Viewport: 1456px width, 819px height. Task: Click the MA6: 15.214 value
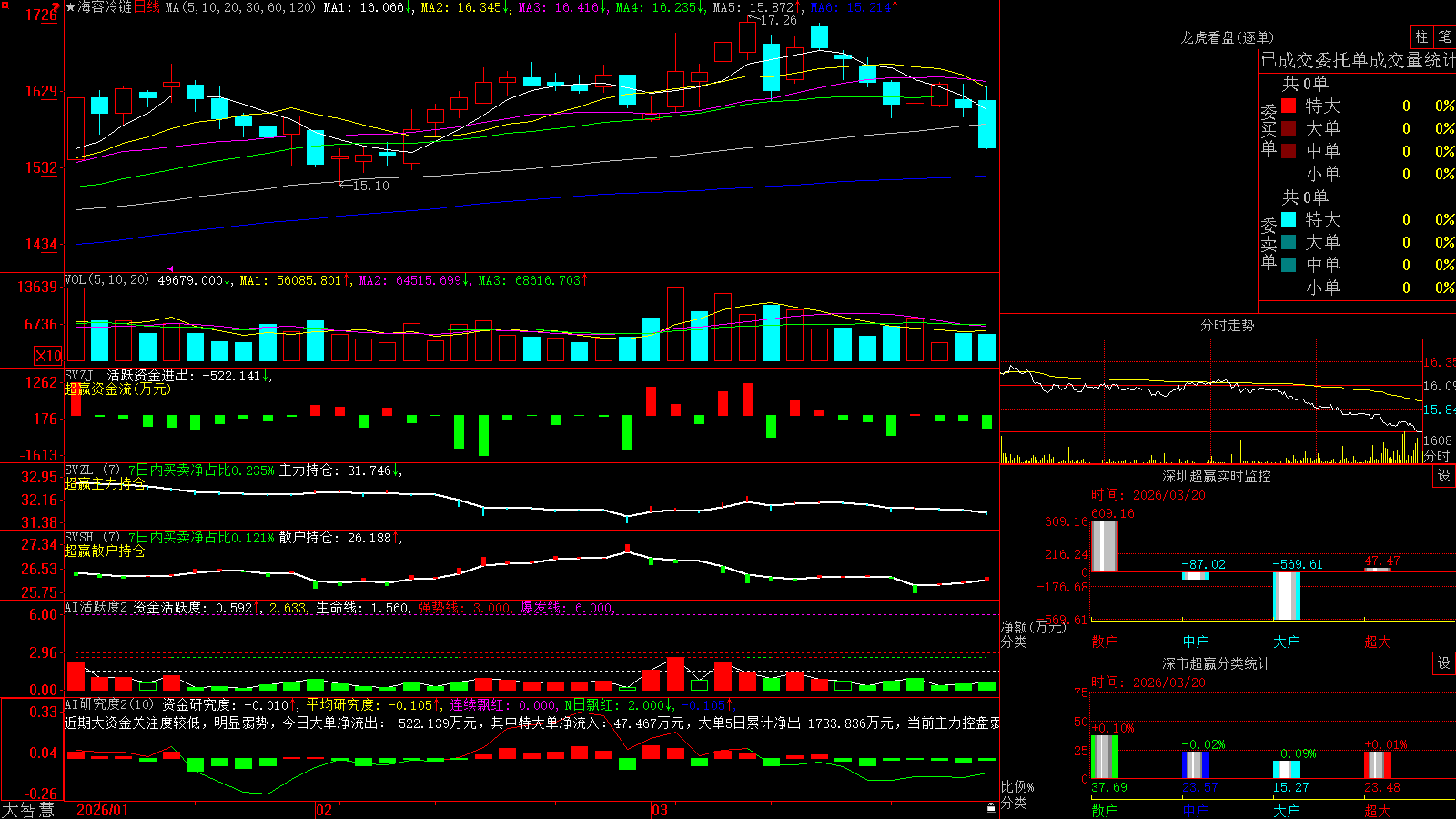[850, 7]
